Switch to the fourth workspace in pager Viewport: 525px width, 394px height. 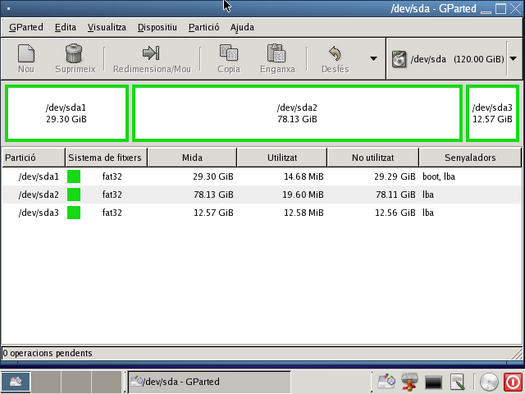[x=106, y=381]
